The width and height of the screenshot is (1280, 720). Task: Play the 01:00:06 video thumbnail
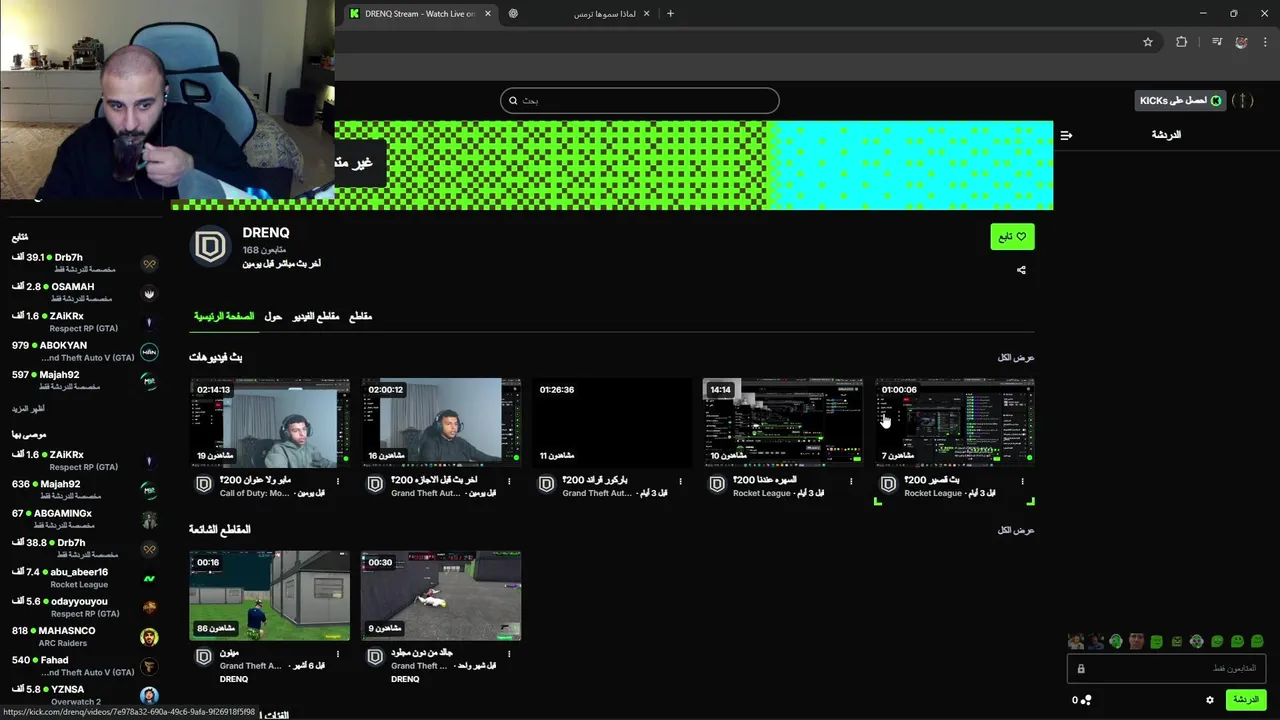pos(955,422)
